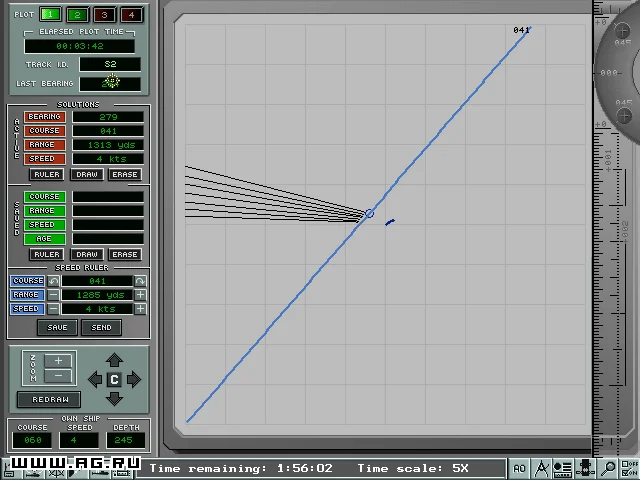Image resolution: width=640 pixels, height=480 pixels.
Task: Decrease the speed ruler range
Action: point(53,295)
